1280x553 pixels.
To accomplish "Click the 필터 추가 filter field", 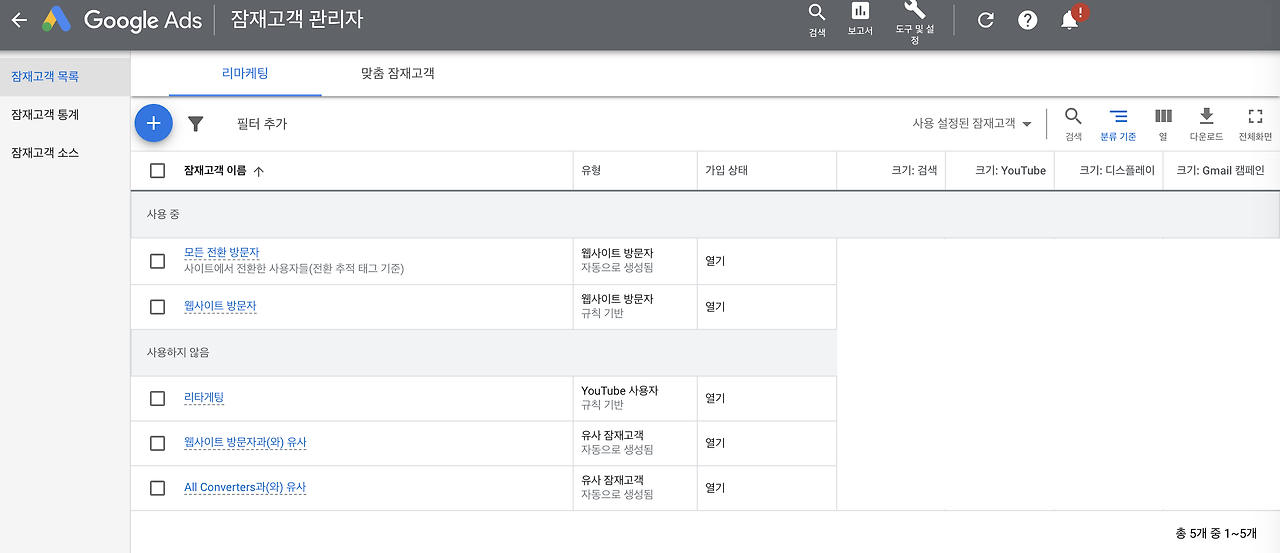I will (262, 124).
